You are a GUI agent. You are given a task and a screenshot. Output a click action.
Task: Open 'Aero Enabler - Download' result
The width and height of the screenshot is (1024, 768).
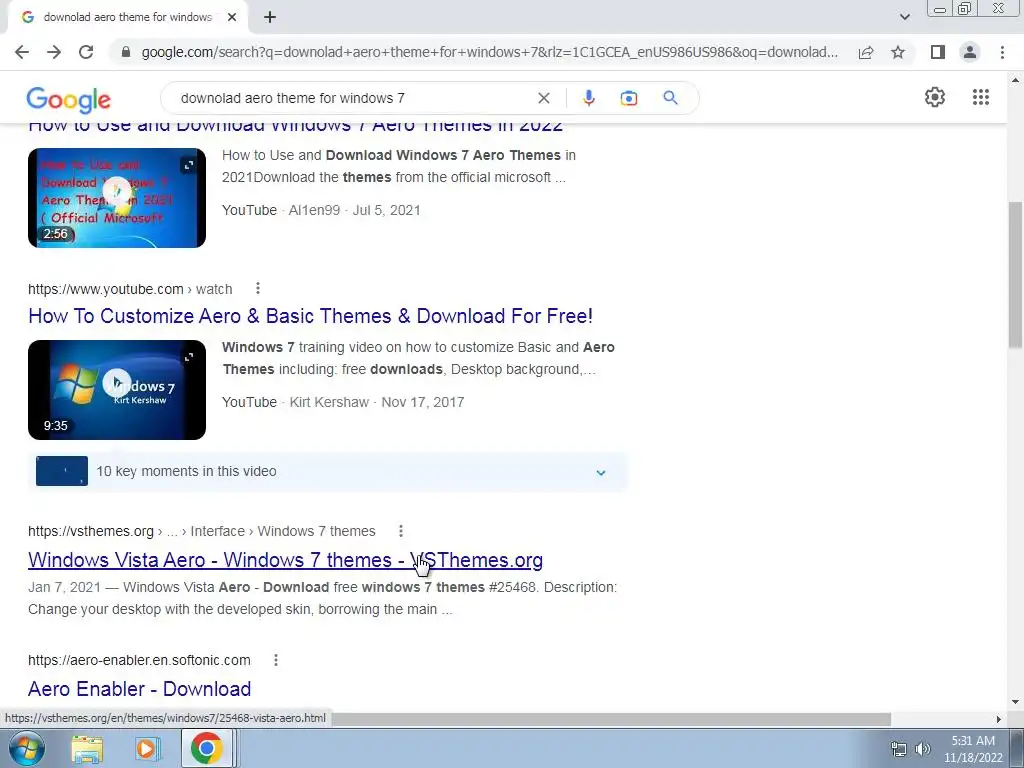pyautogui.click(x=140, y=689)
